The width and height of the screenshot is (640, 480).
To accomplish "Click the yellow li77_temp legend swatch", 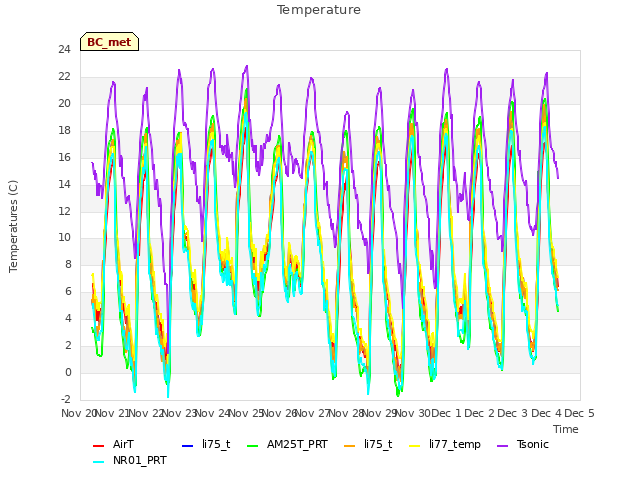I will point(415,445).
